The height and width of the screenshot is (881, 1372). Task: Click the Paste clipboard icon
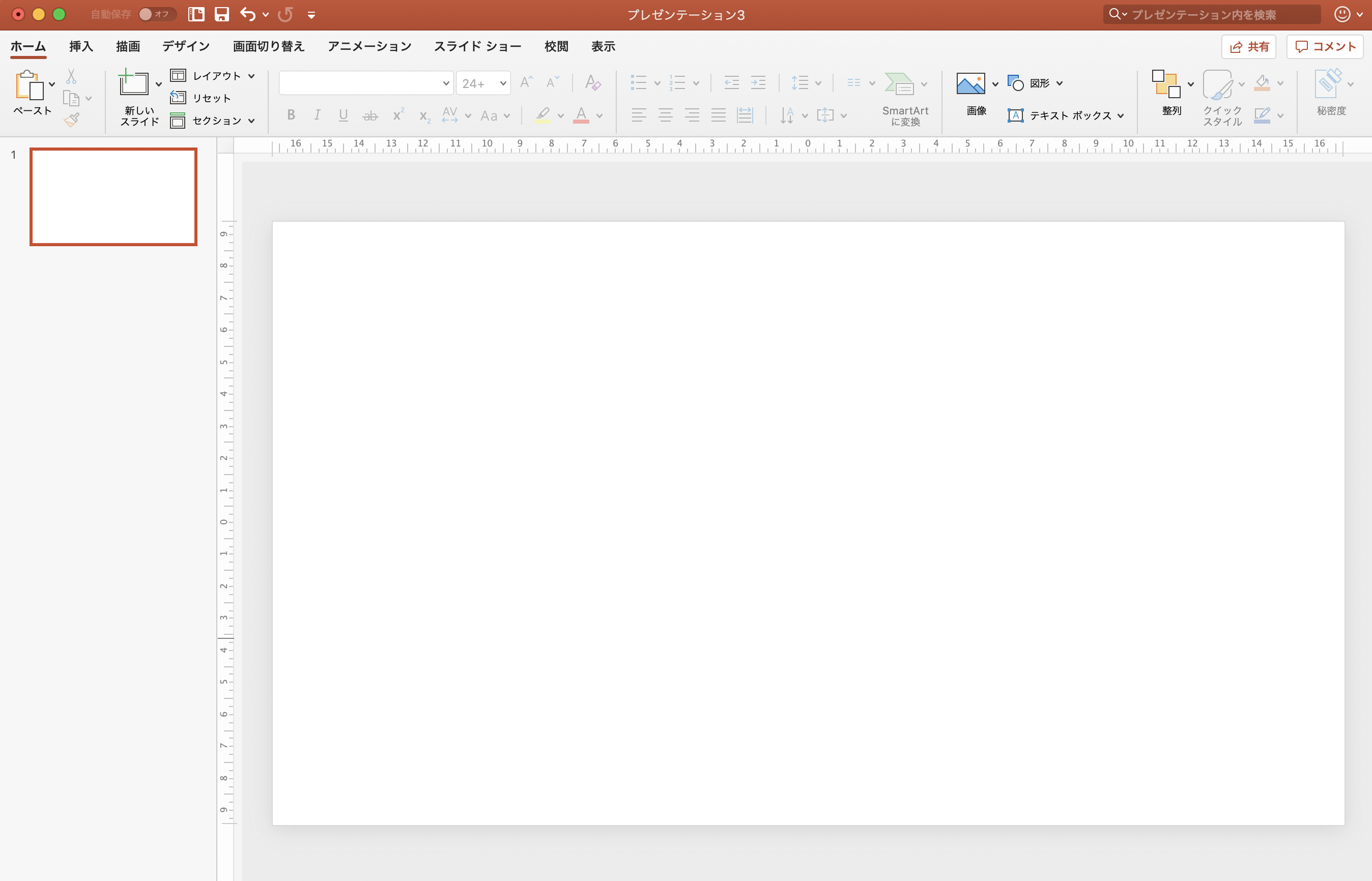tap(28, 86)
